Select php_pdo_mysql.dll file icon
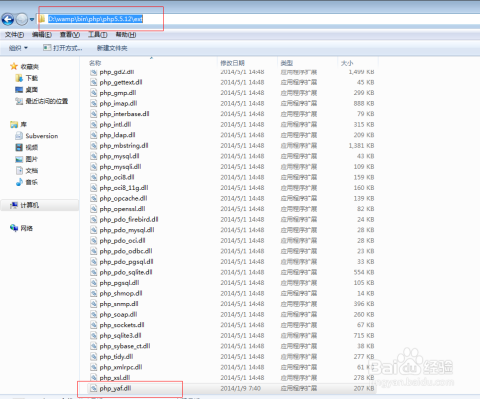This screenshot has width=480, height=399. (x=94, y=230)
